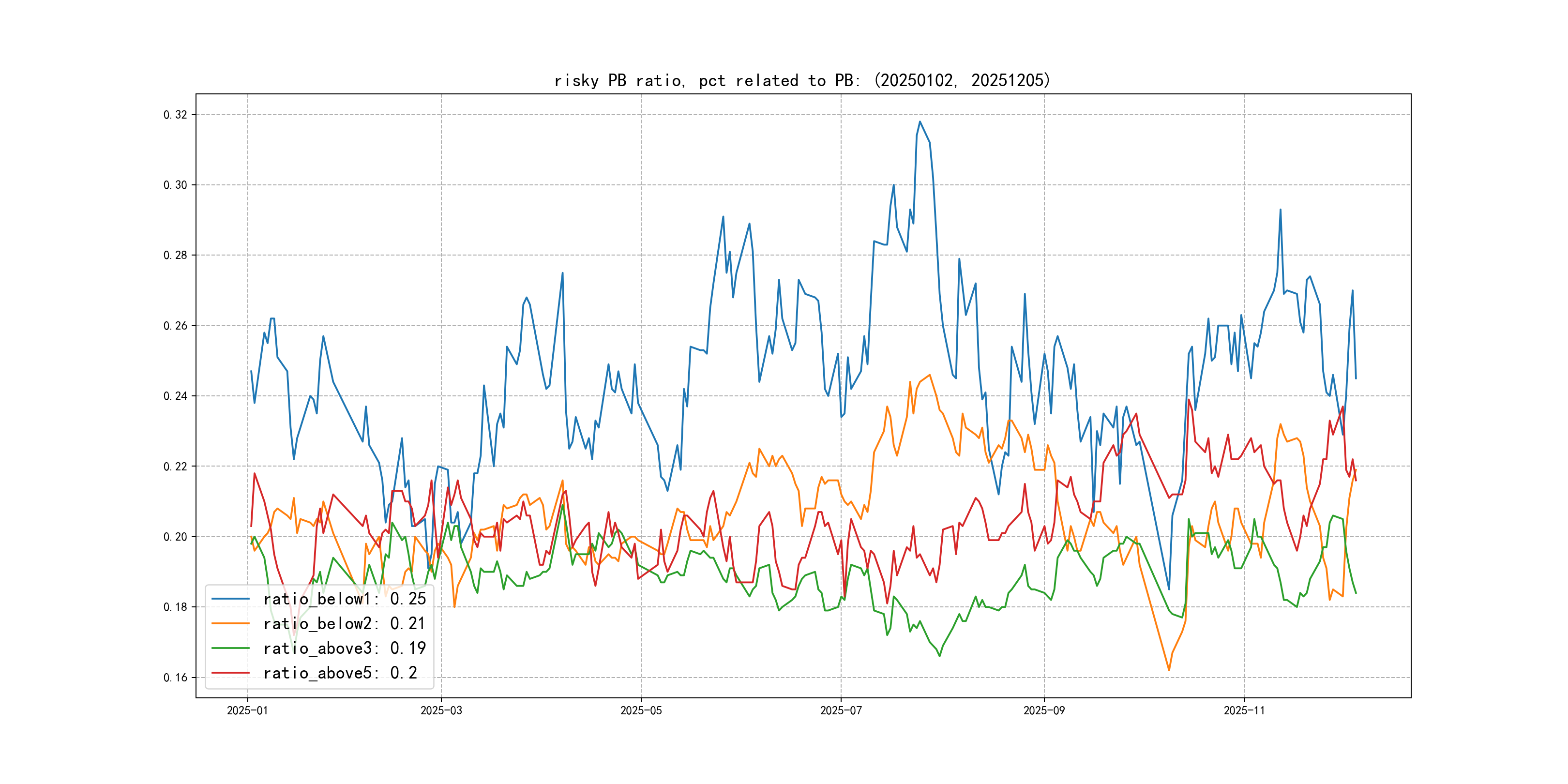The image size is (1568, 784).
Task: Click the blue ratio_below1 legend line sample
Action: pos(230,599)
